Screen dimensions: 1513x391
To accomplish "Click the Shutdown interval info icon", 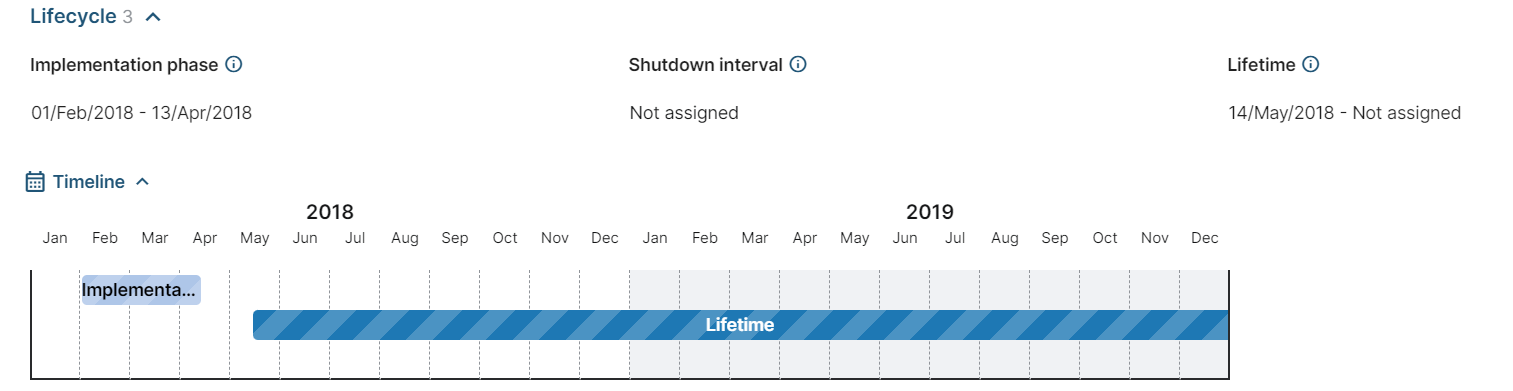I will [798, 65].
